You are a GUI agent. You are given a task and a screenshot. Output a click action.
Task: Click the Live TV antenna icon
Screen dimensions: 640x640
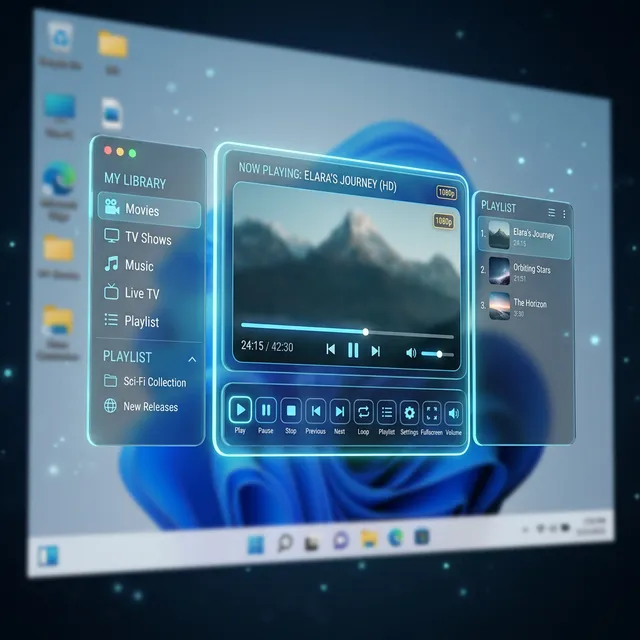click(111, 291)
